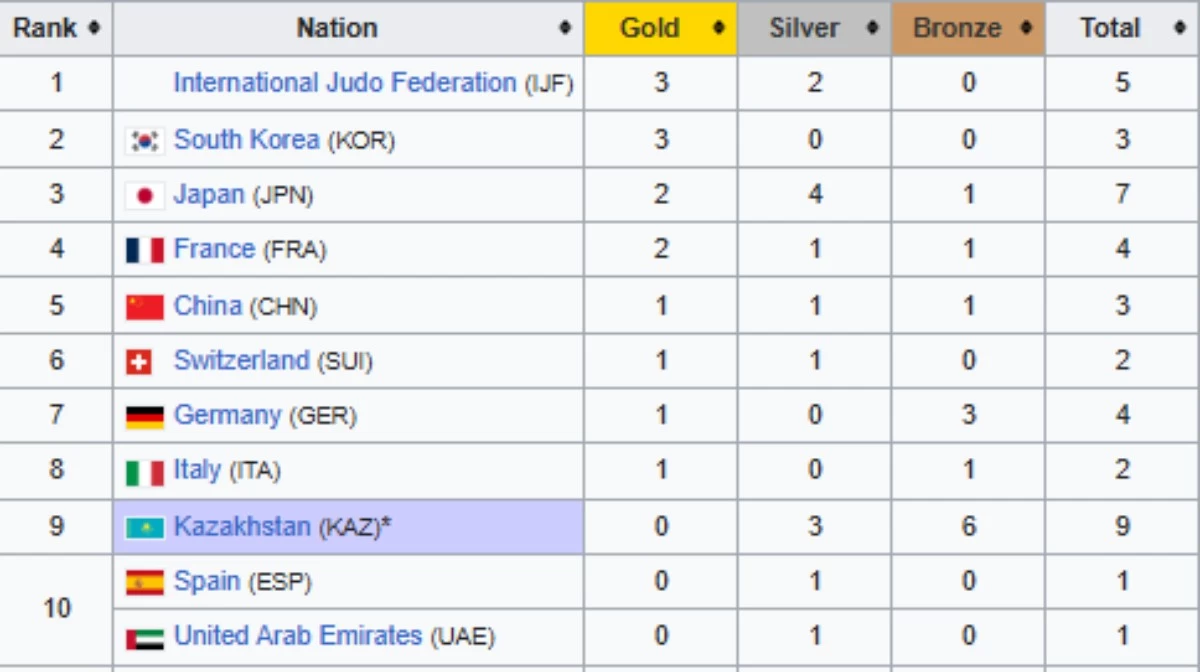Image resolution: width=1200 pixels, height=672 pixels.
Task: Click the France flag icon
Action: click(145, 250)
